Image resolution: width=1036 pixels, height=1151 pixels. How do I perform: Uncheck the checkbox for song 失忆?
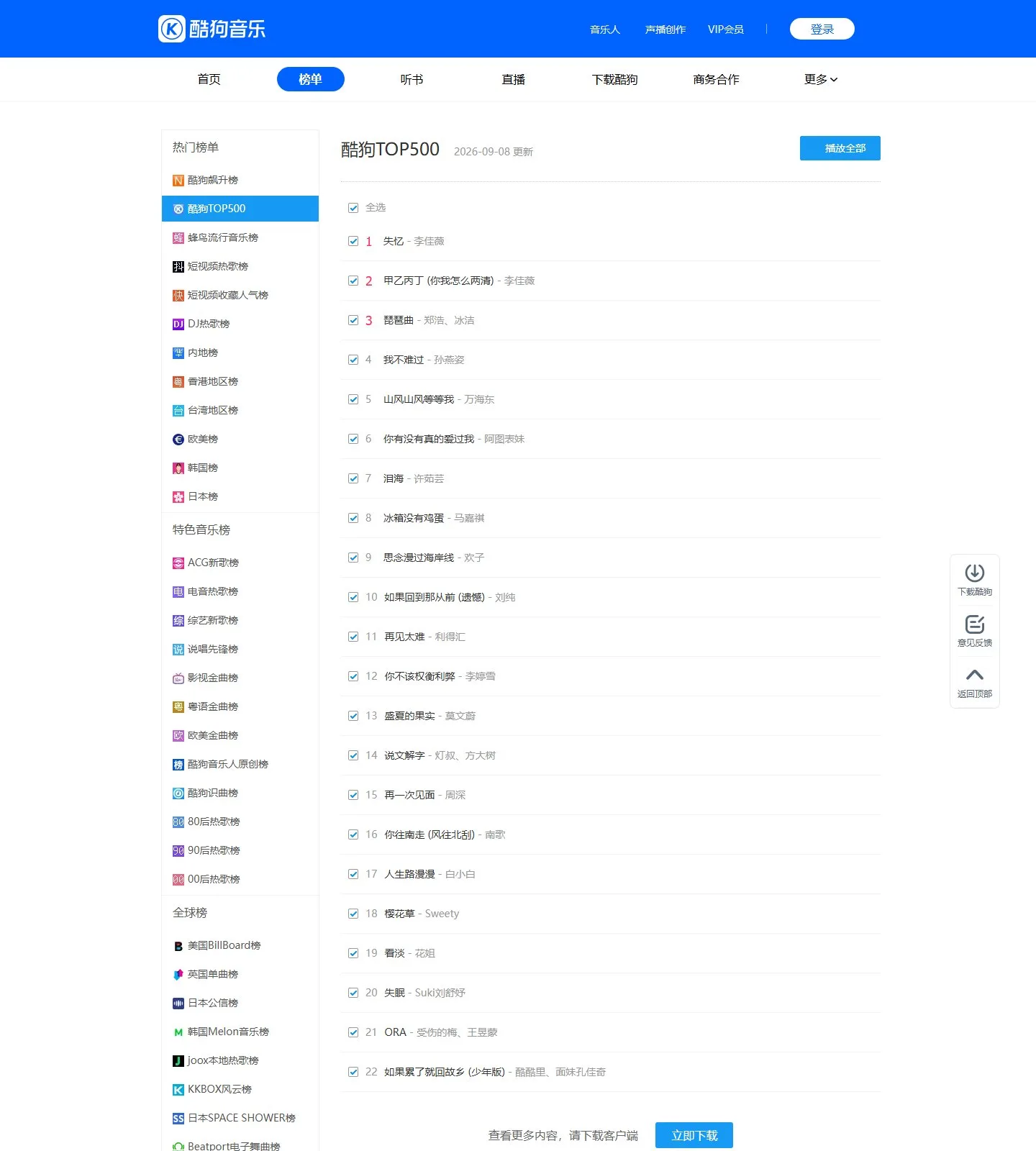click(x=353, y=241)
